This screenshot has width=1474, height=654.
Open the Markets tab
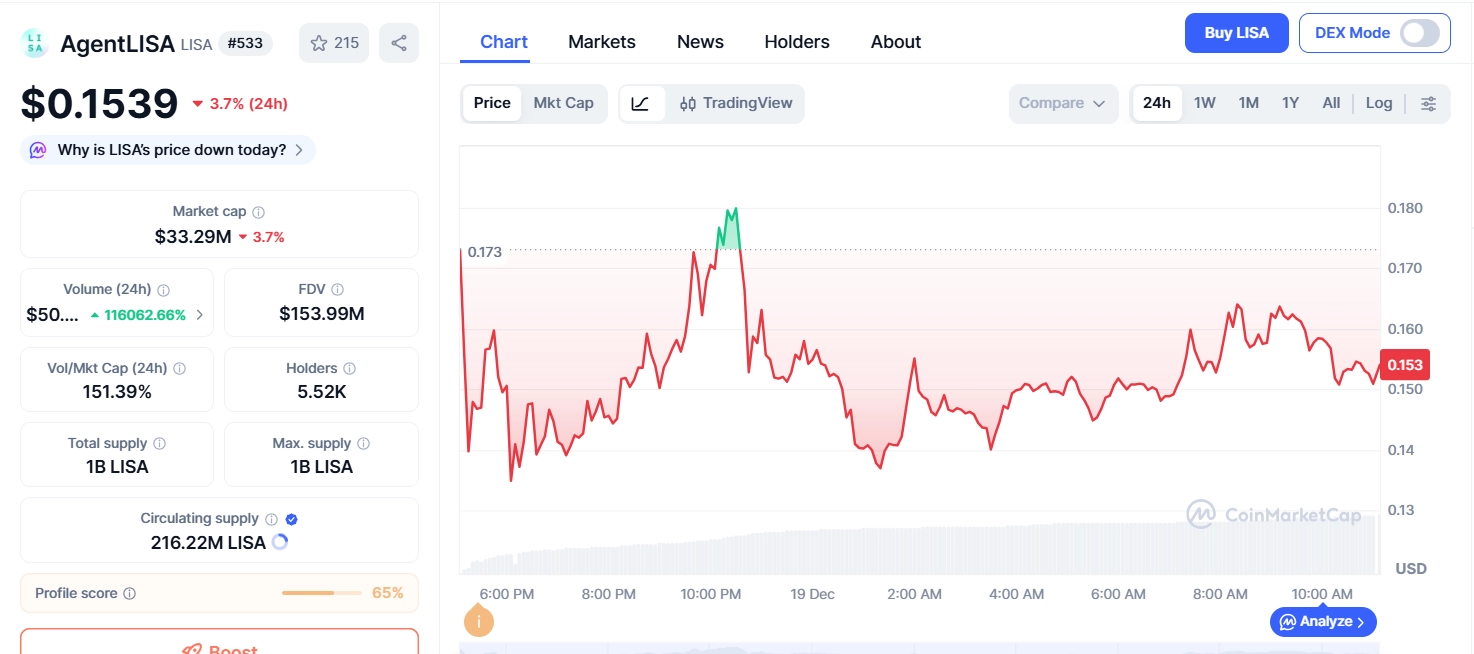pos(602,42)
